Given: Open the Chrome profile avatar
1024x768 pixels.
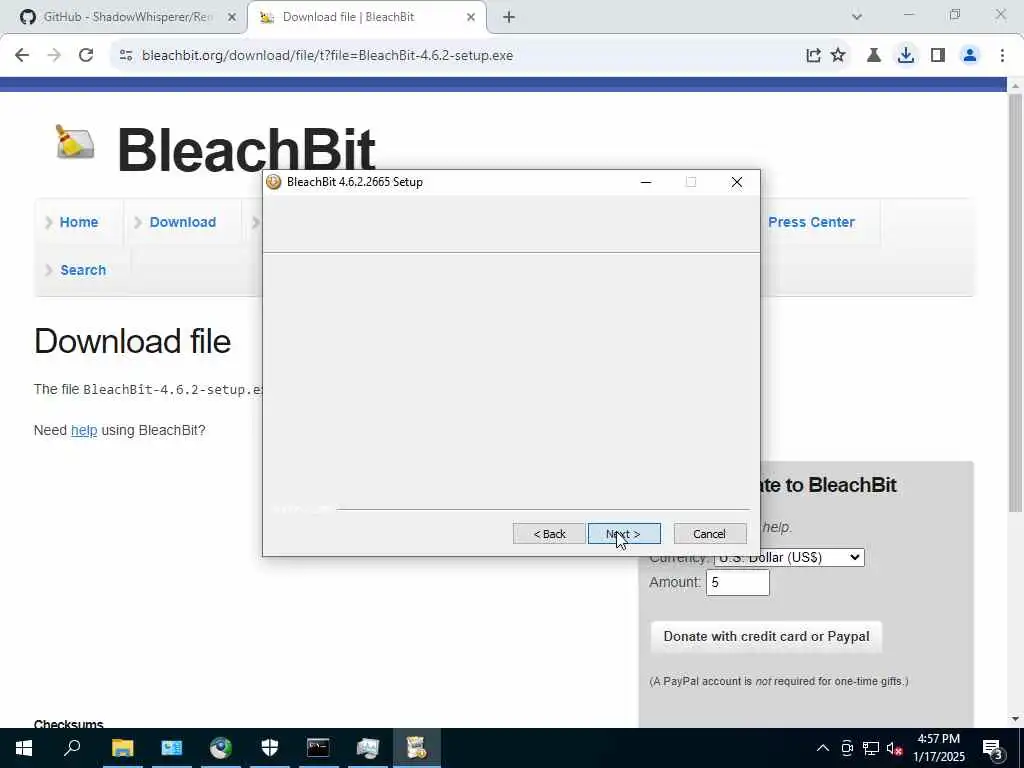Looking at the screenshot, I should point(970,56).
